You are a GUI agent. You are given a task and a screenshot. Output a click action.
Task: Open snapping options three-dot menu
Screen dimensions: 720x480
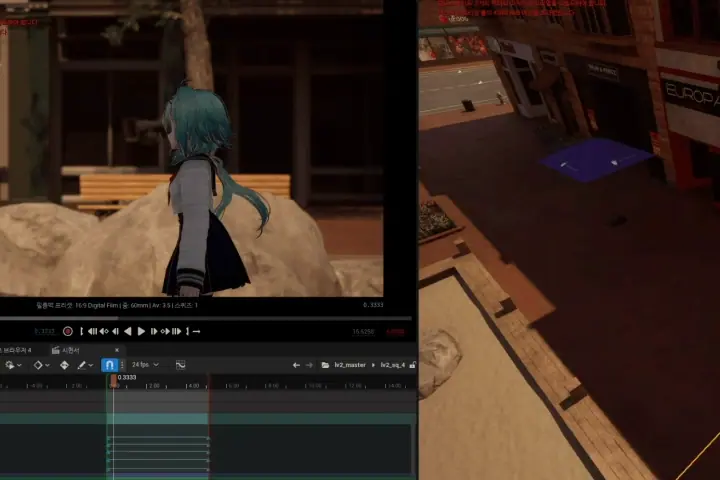point(122,365)
